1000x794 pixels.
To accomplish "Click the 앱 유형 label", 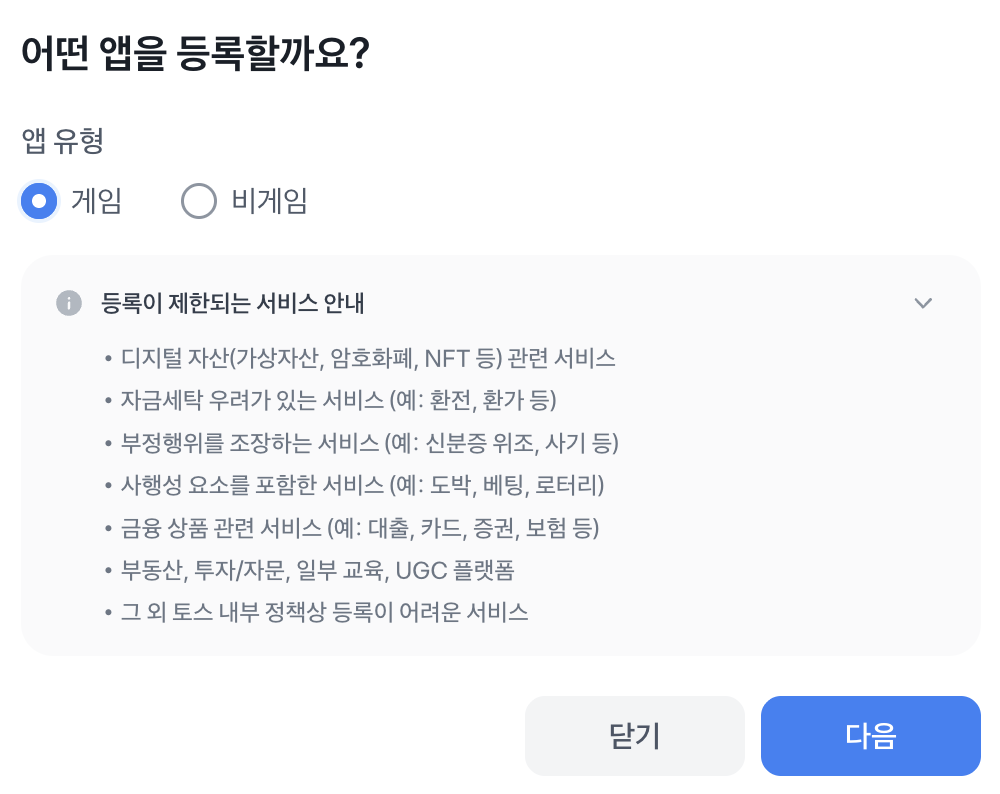I will coord(63,141).
